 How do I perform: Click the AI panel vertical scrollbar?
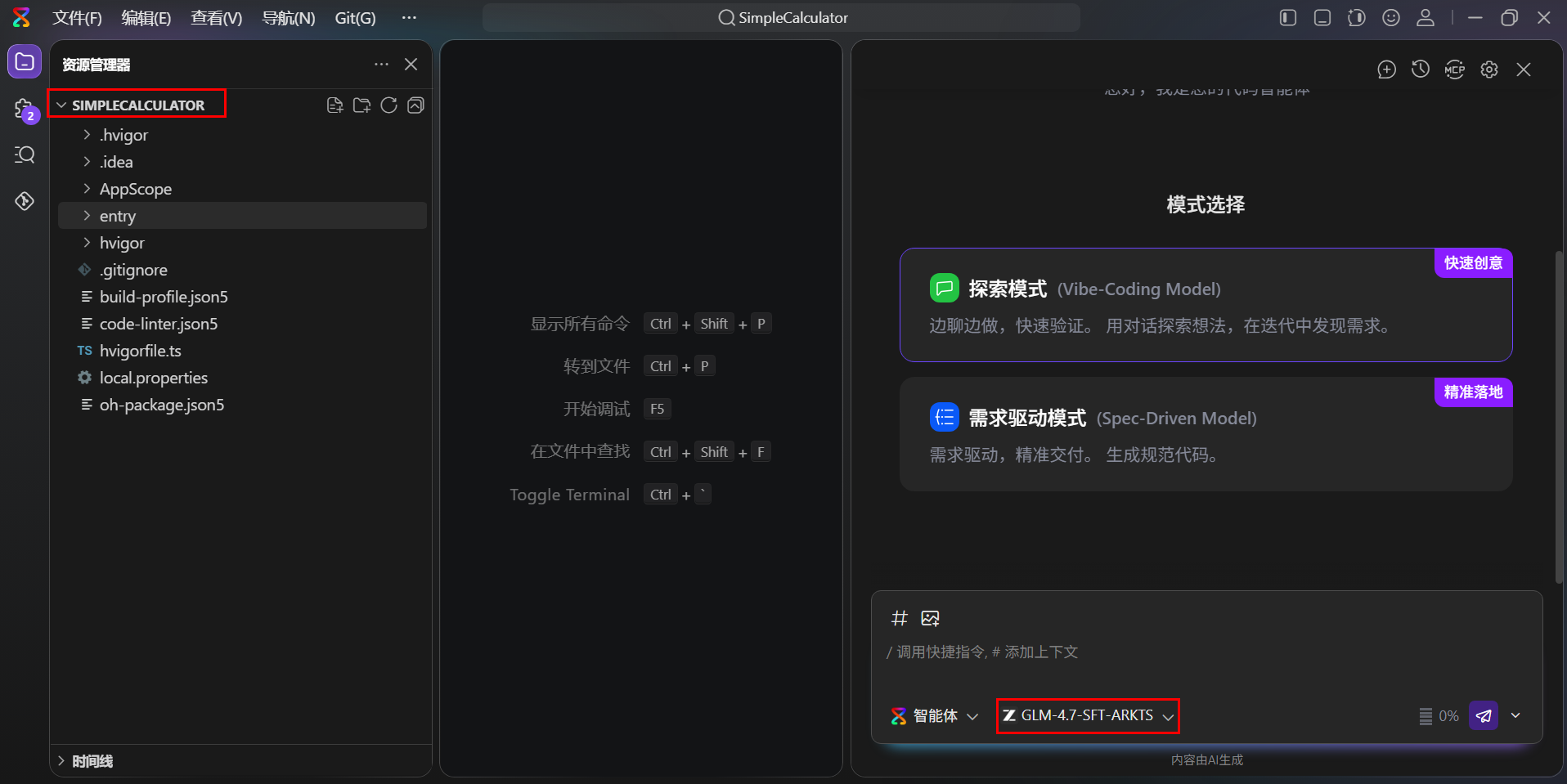(1559, 417)
